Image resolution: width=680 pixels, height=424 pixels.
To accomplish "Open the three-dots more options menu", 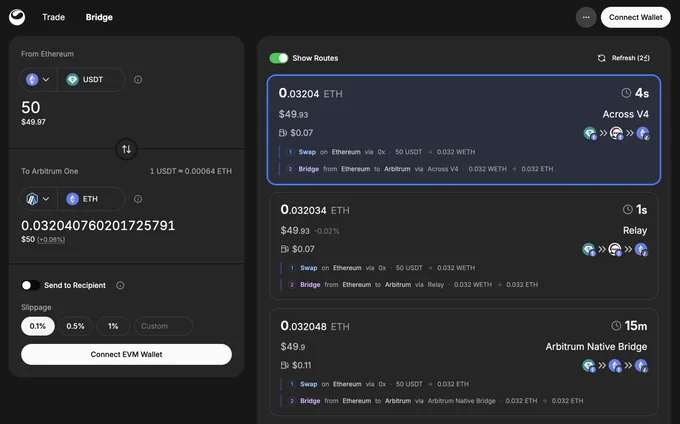I will [586, 17].
